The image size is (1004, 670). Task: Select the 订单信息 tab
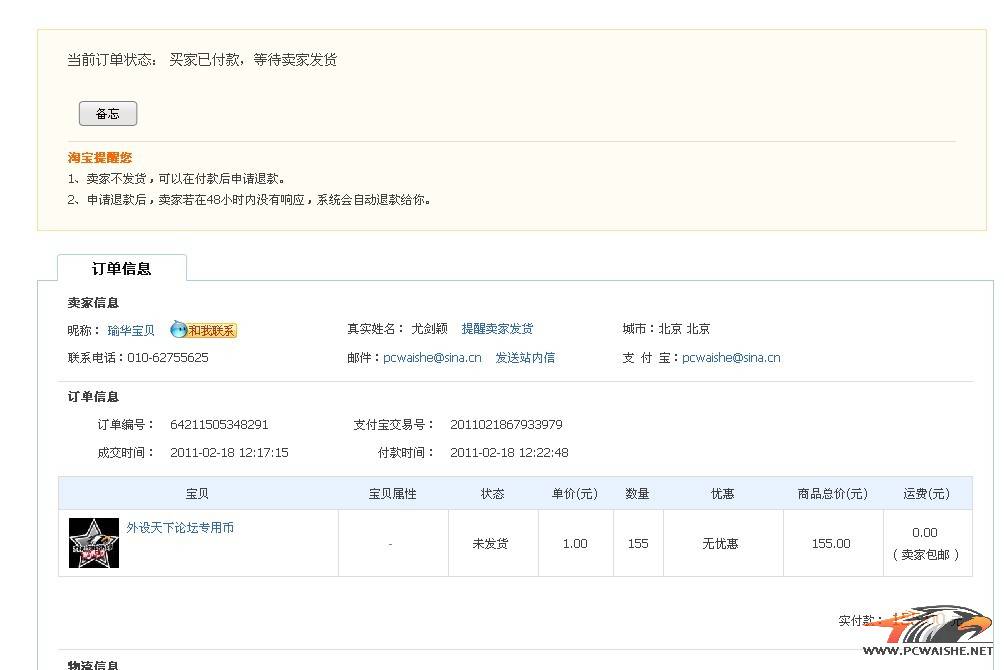122,268
